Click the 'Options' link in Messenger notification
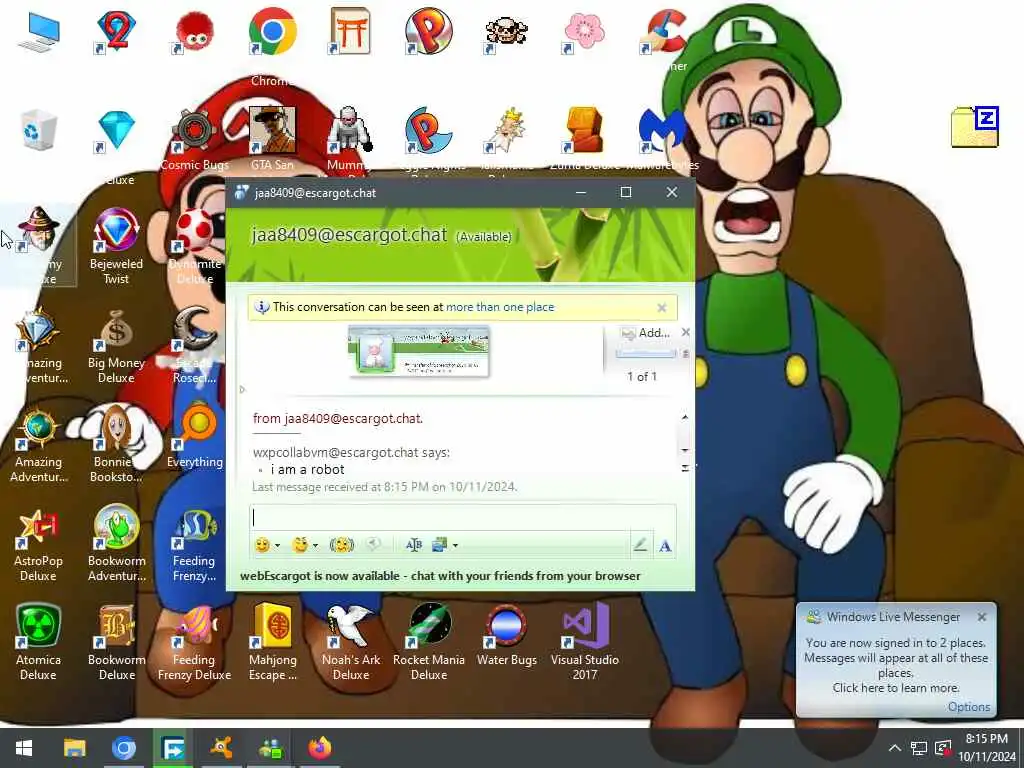The width and height of the screenshot is (1024, 768). click(x=968, y=707)
